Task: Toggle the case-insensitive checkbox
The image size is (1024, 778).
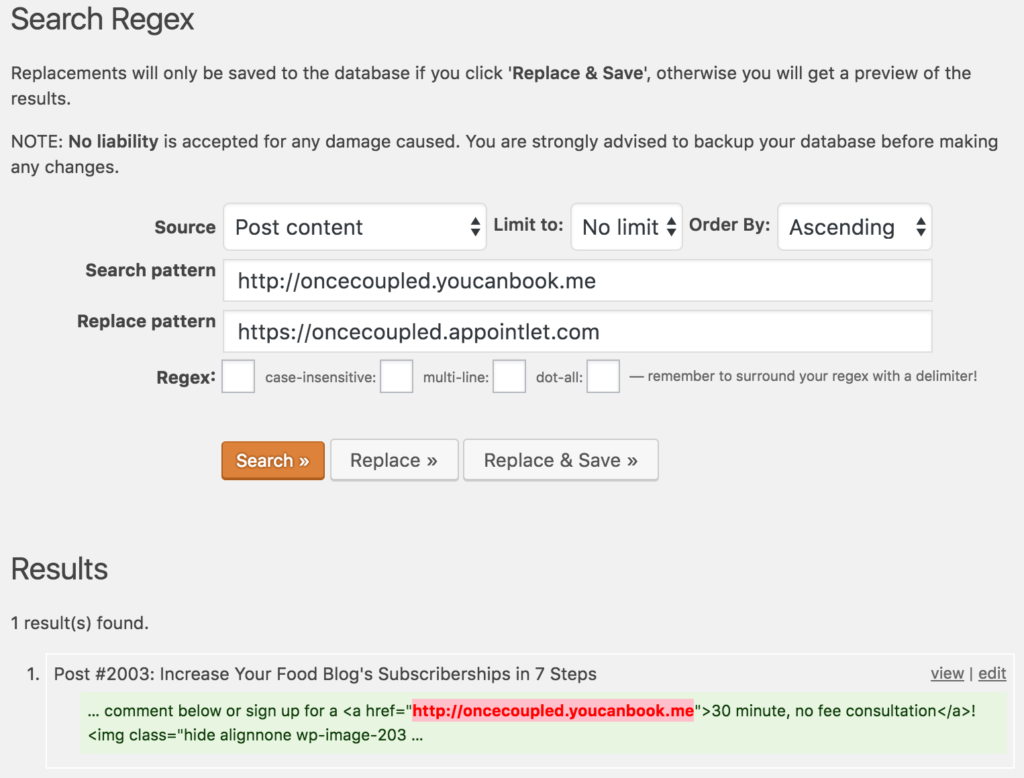Action: pyautogui.click(x=396, y=376)
